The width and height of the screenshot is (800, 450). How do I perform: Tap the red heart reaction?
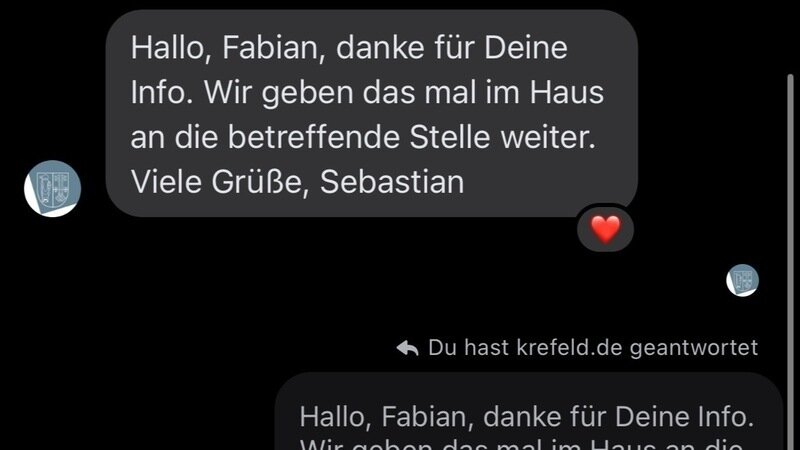pos(606,229)
